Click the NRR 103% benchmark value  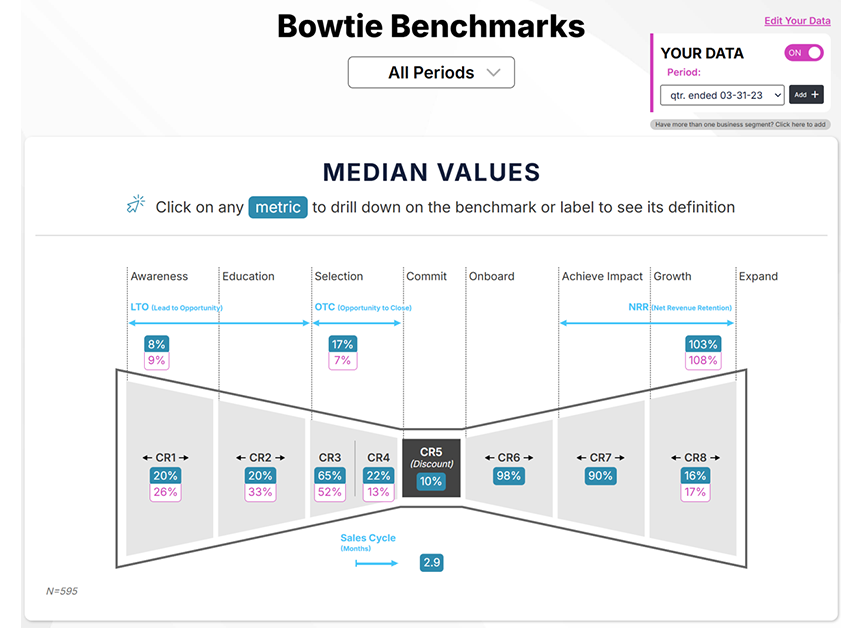tap(702, 344)
